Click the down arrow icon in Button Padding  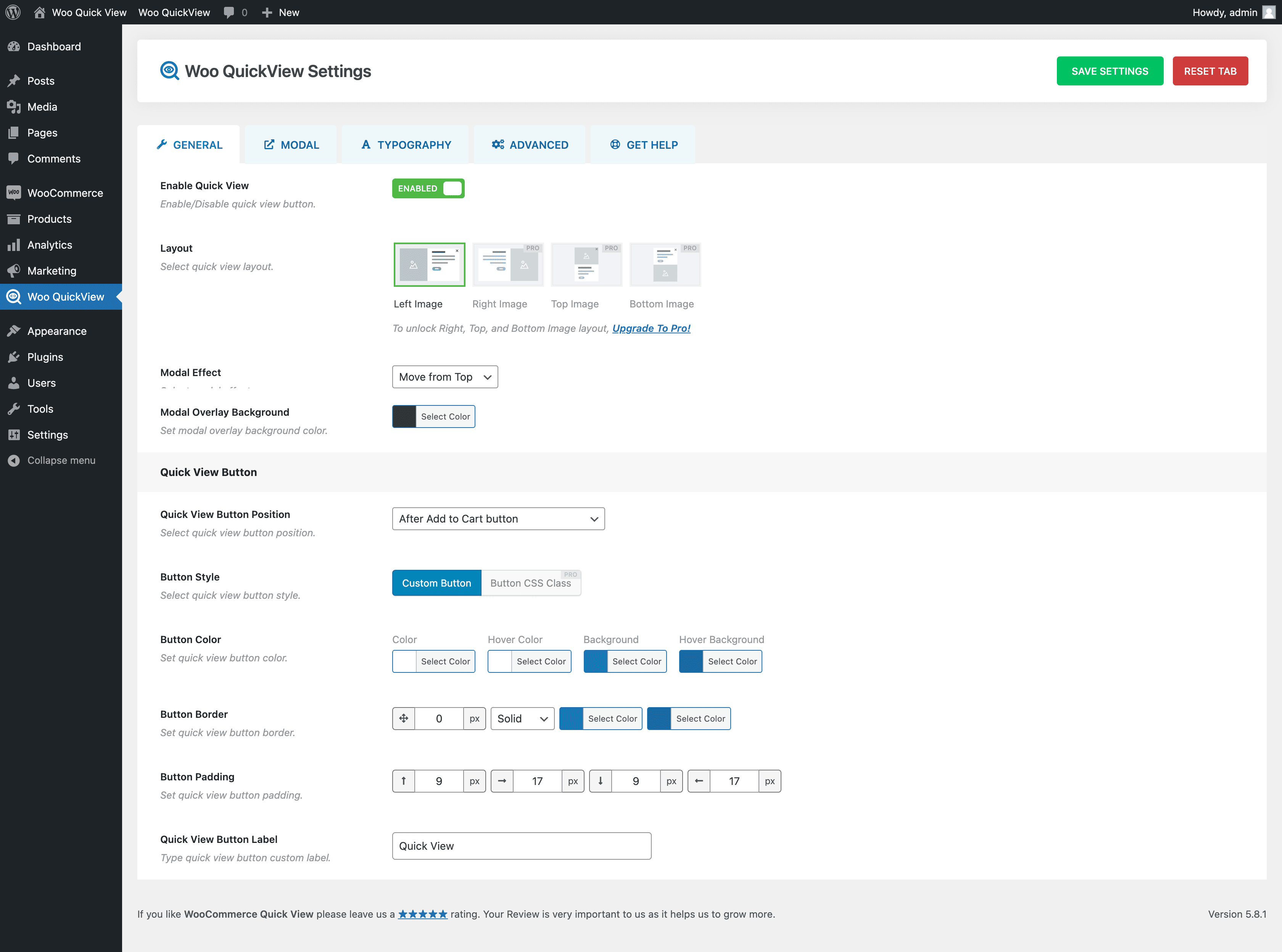pos(601,781)
